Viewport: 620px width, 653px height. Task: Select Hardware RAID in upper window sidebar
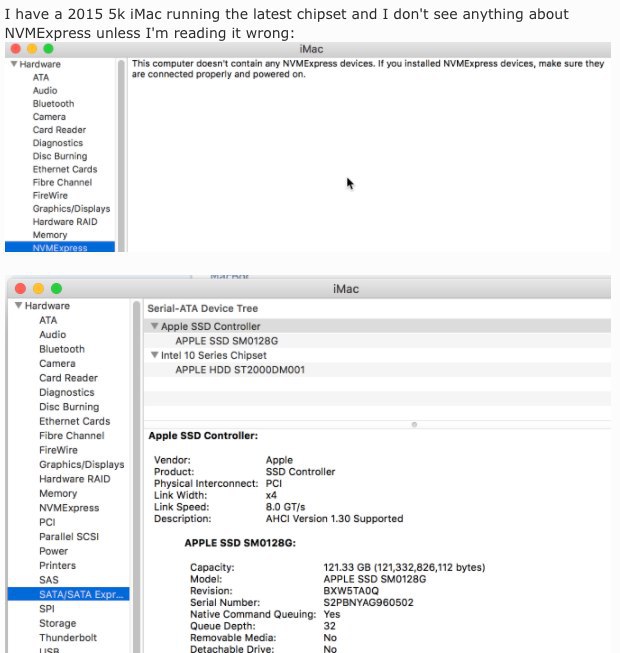[65, 222]
